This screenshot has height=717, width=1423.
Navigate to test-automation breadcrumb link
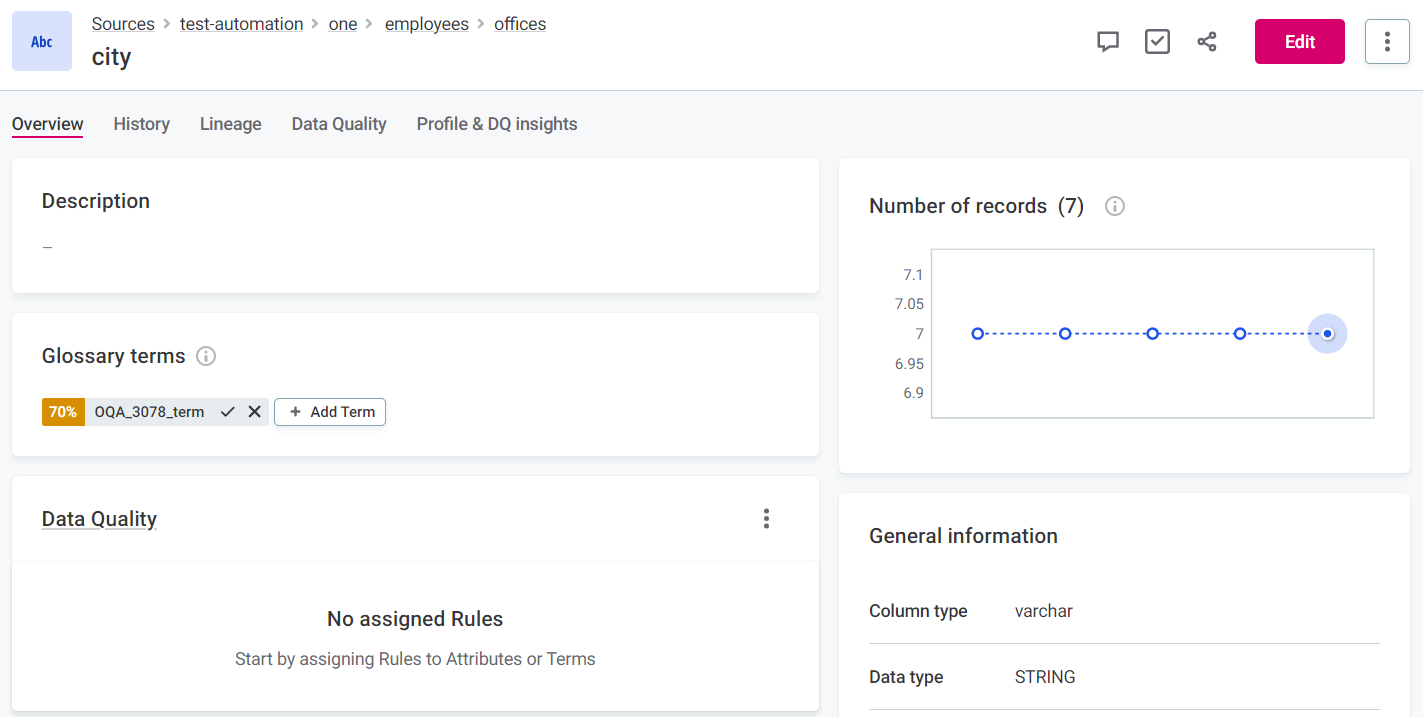[241, 24]
